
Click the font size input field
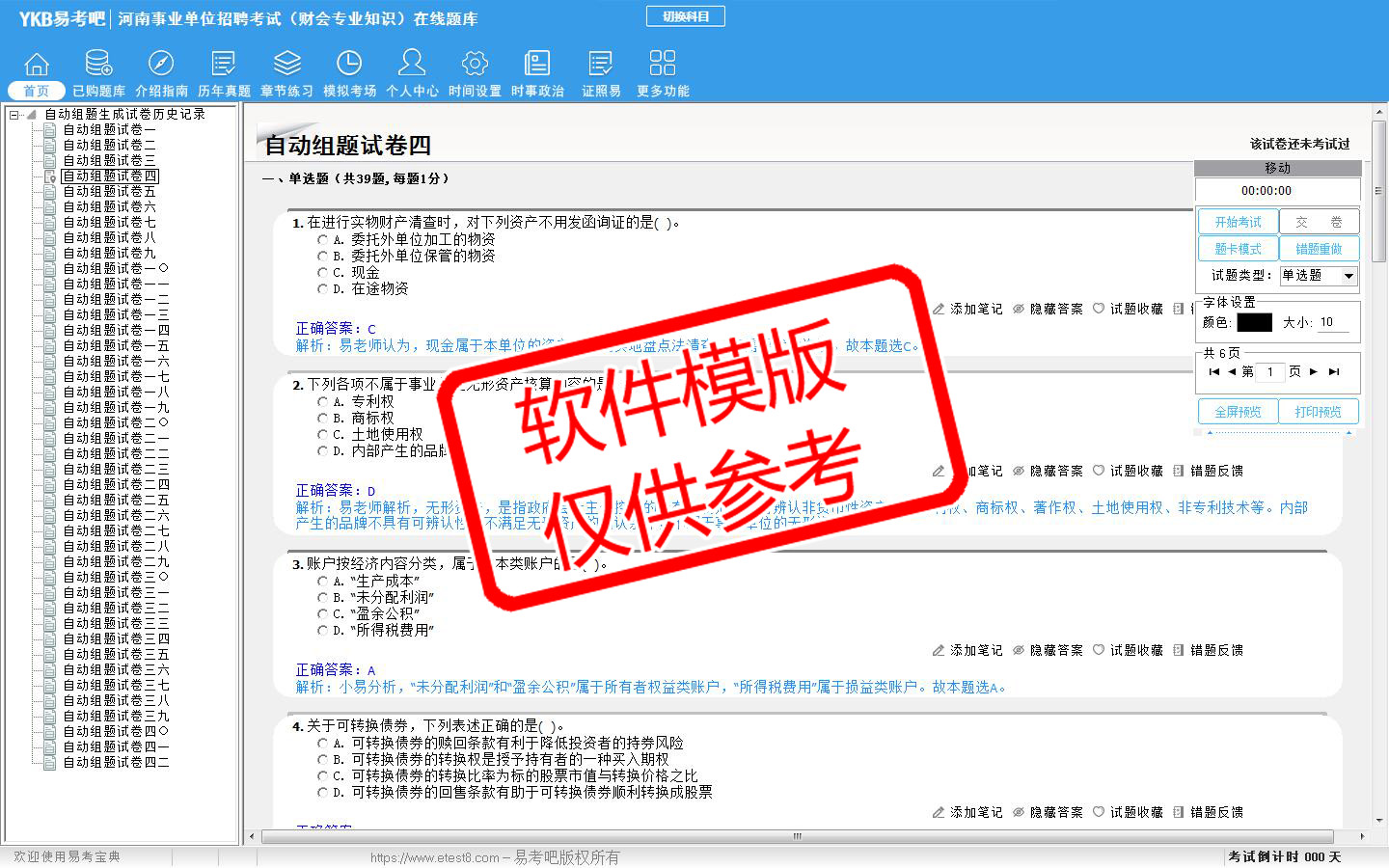(x=1333, y=322)
